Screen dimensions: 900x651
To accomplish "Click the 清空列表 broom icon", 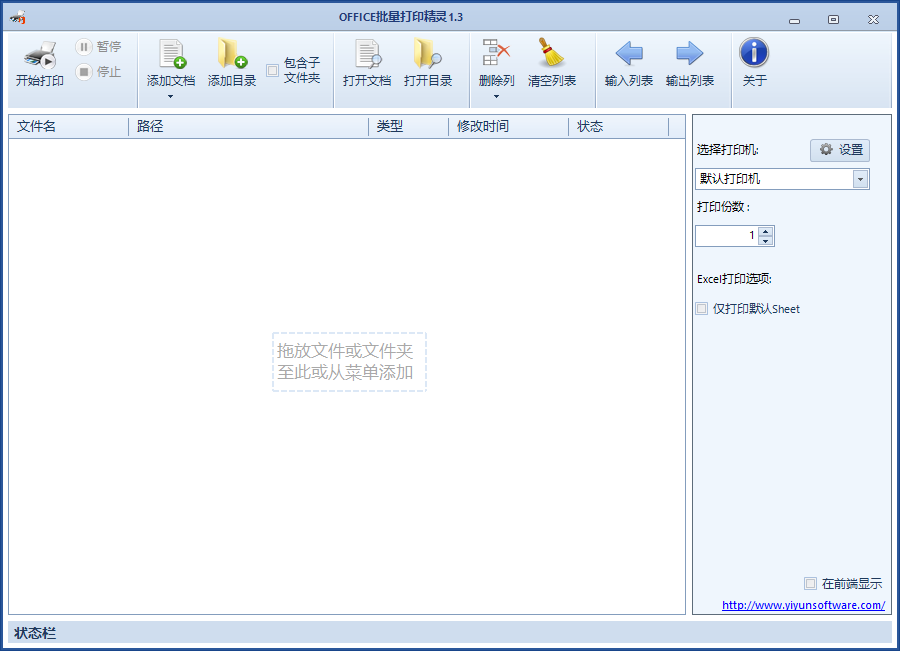I will [x=552, y=53].
